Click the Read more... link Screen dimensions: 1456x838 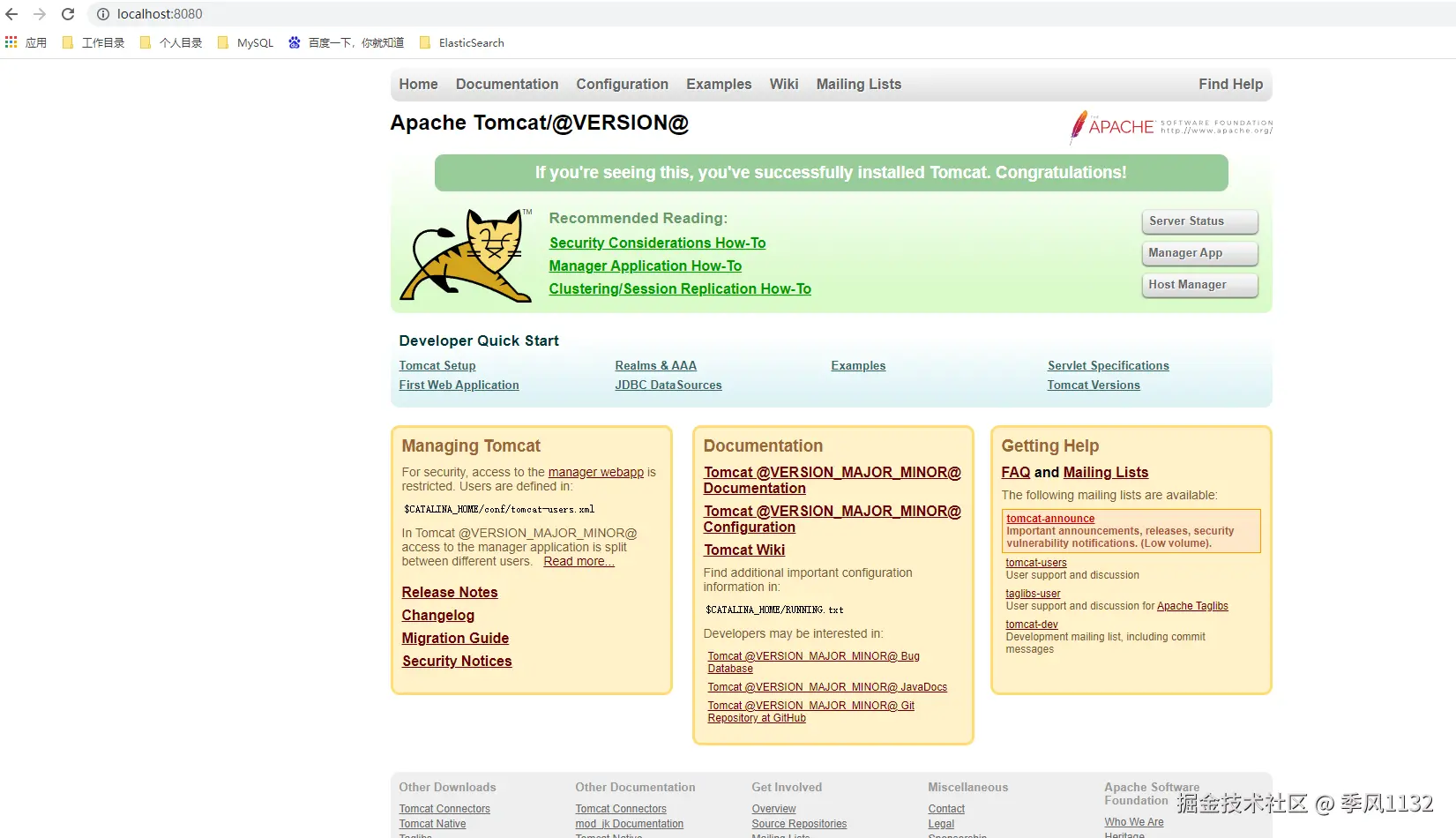tap(579, 562)
